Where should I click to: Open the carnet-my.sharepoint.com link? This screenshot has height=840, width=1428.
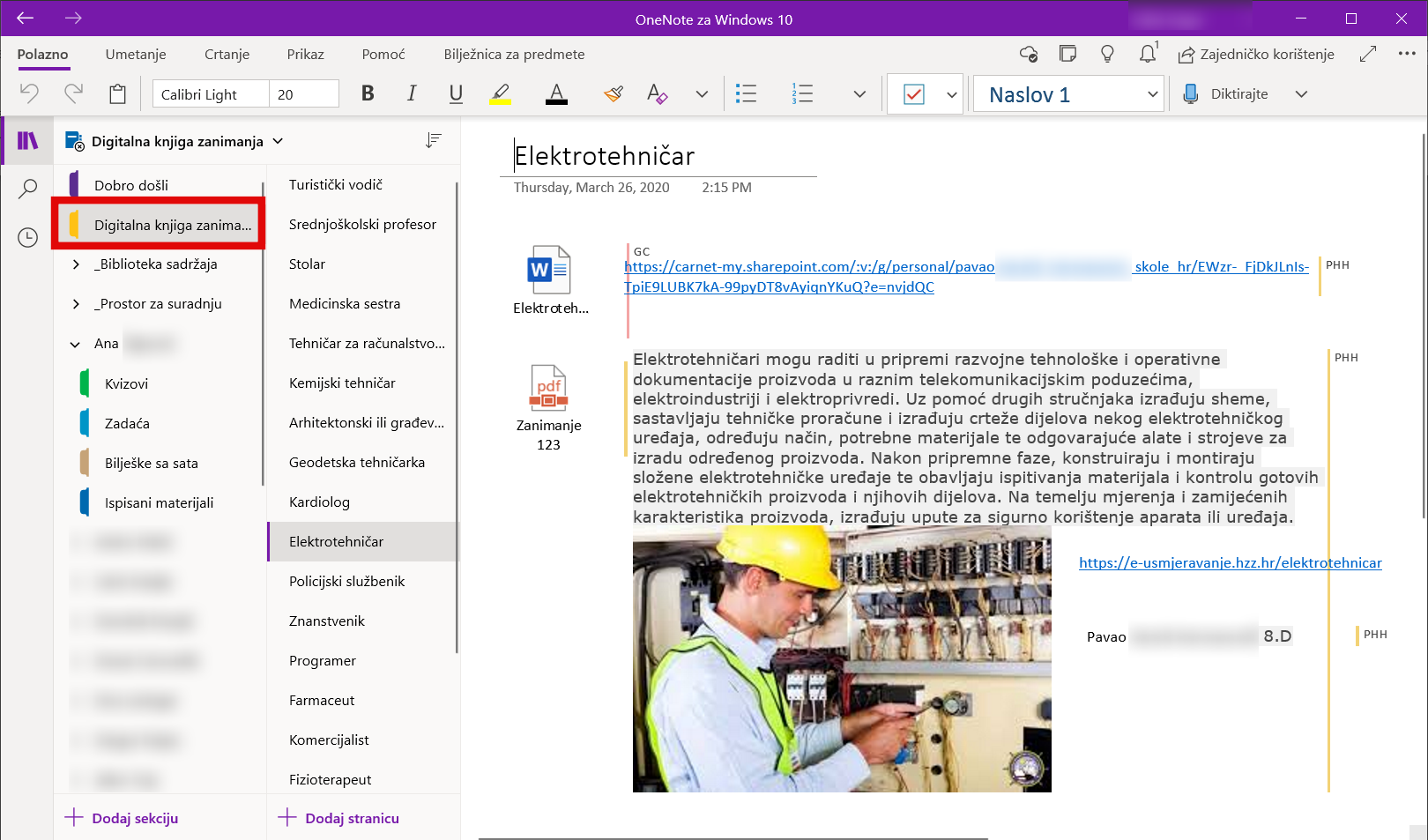(966, 276)
